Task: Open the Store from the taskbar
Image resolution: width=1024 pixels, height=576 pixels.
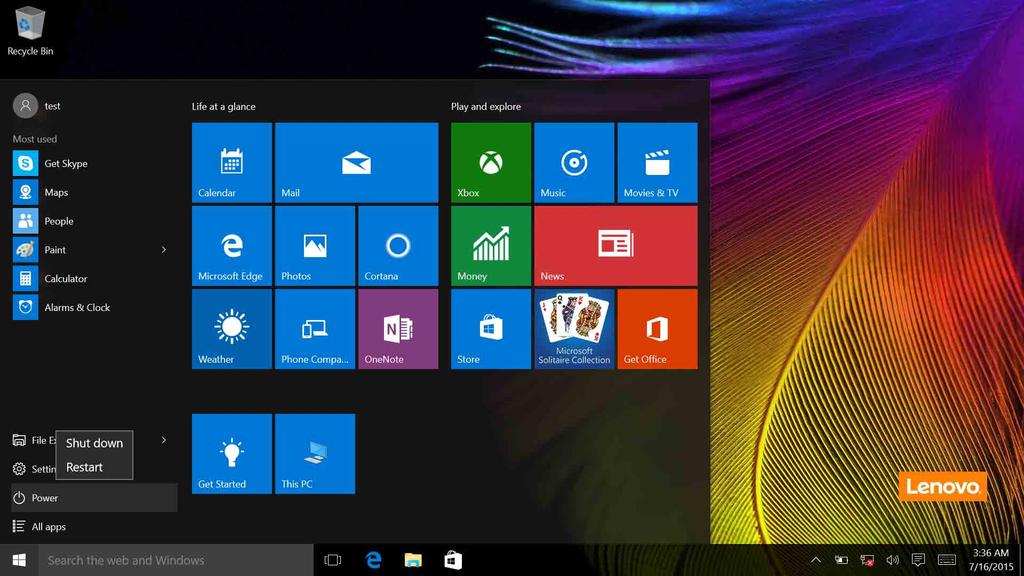Action: tap(453, 560)
